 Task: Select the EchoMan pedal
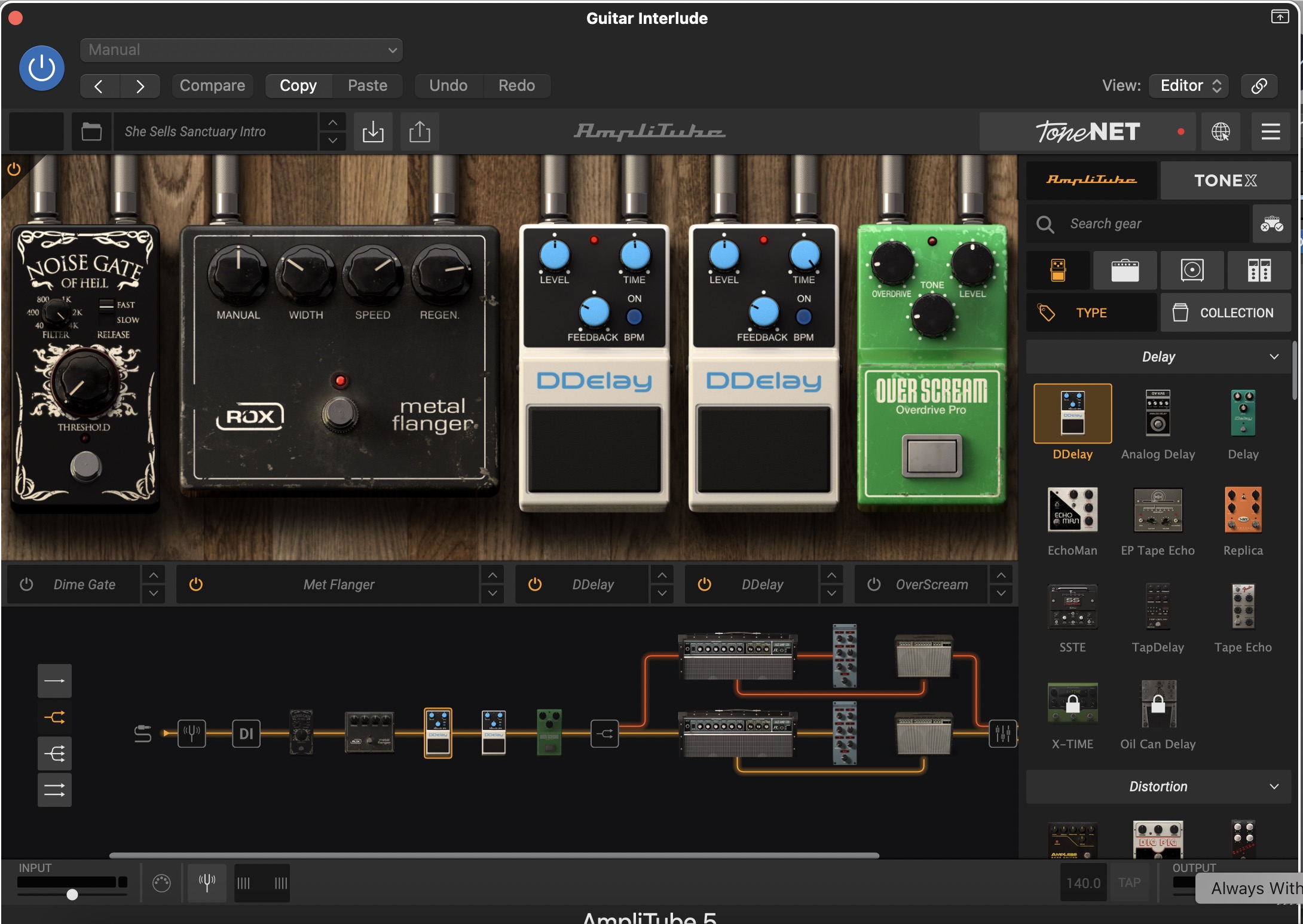(x=1072, y=510)
